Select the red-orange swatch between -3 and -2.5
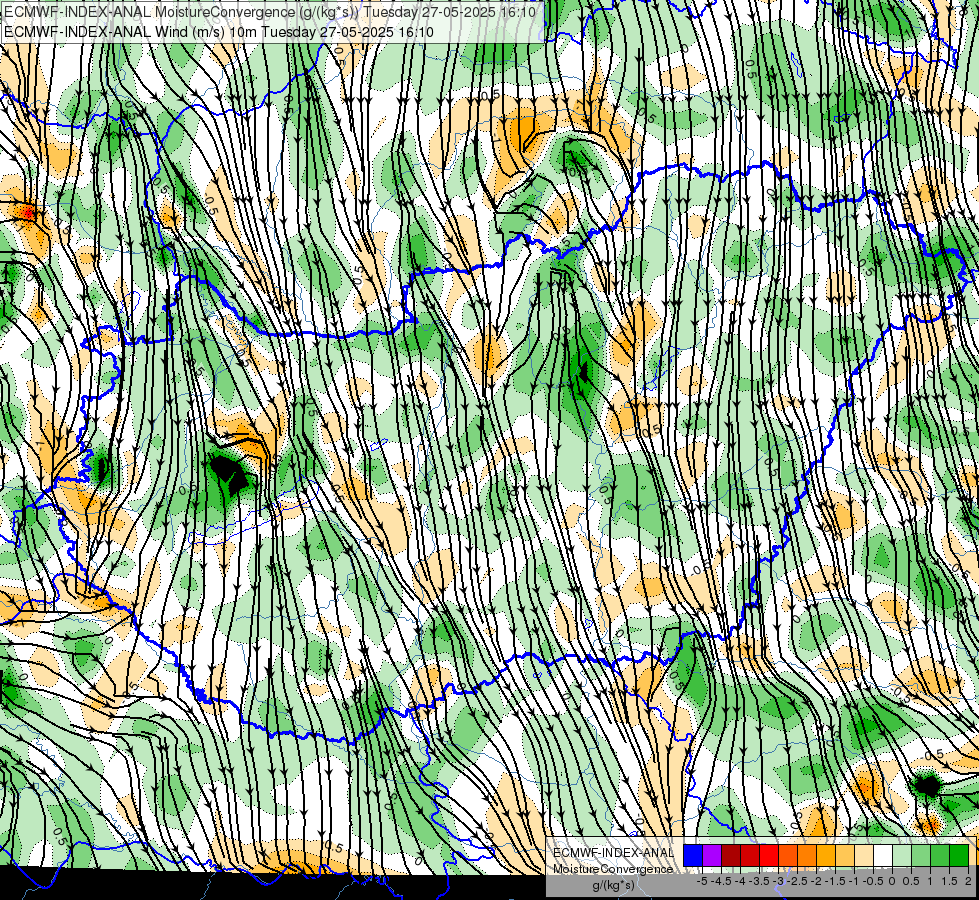 (788, 855)
